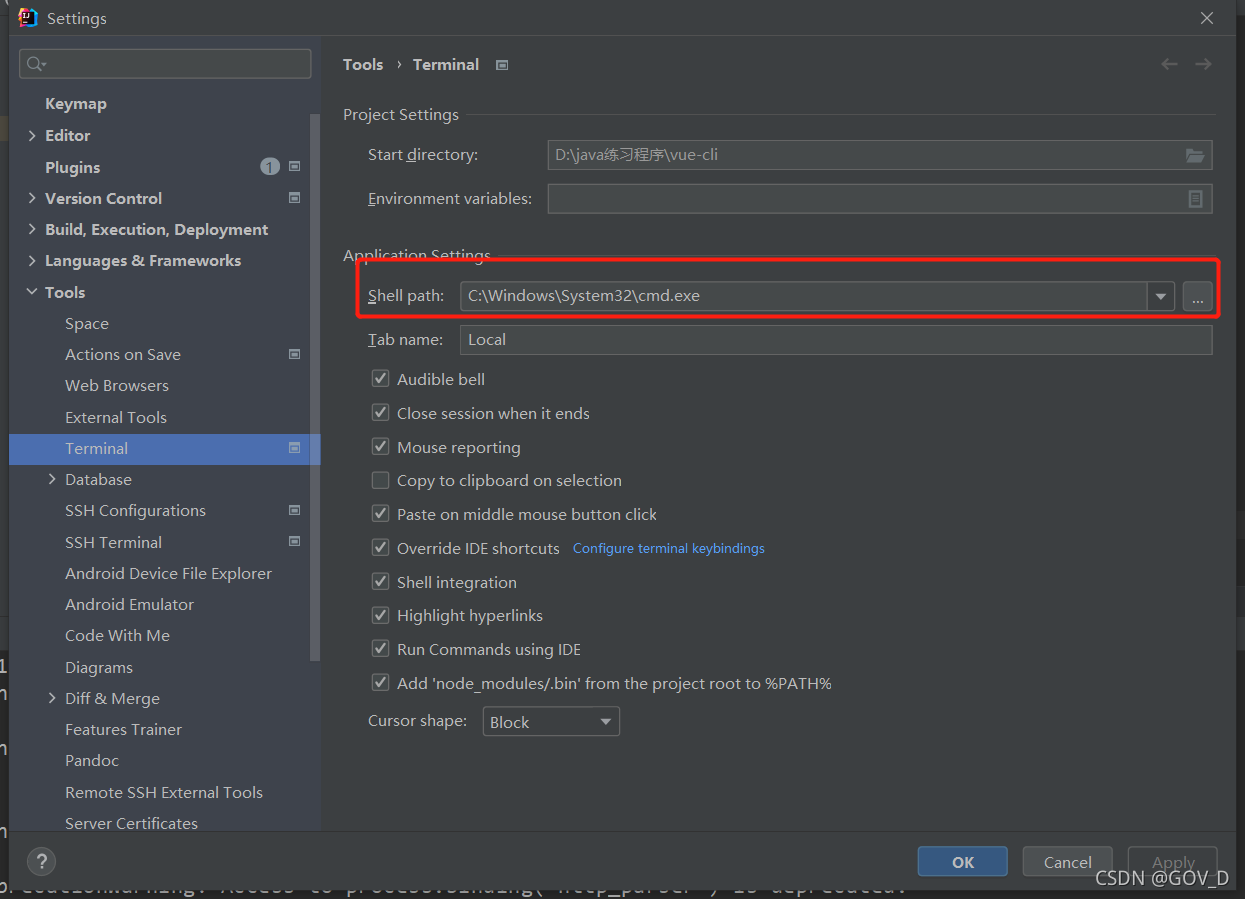Image resolution: width=1245 pixels, height=899 pixels.
Task: Click into the Tab name field
Action: point(836,340)
